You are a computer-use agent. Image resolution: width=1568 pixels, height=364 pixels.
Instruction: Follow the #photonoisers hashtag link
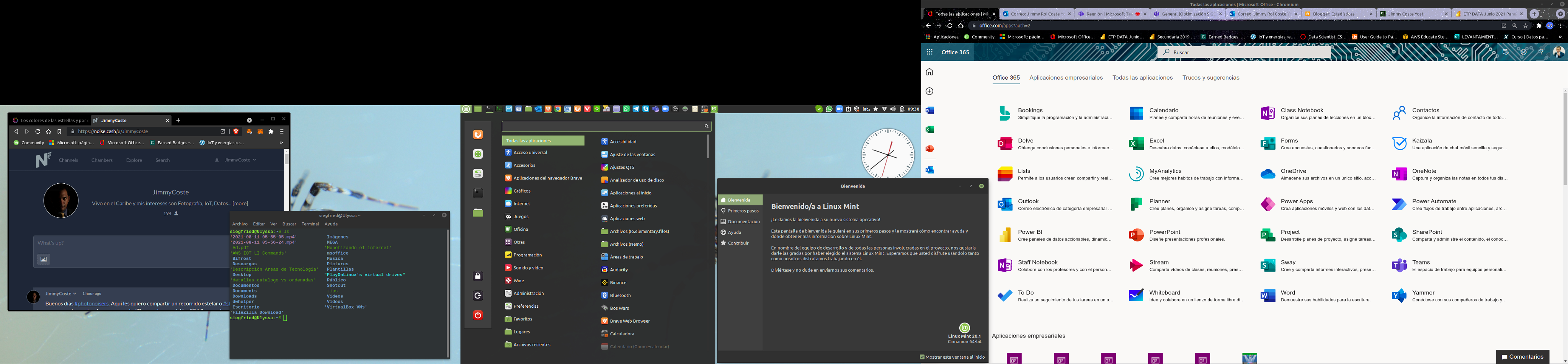[x=91, y=303]
